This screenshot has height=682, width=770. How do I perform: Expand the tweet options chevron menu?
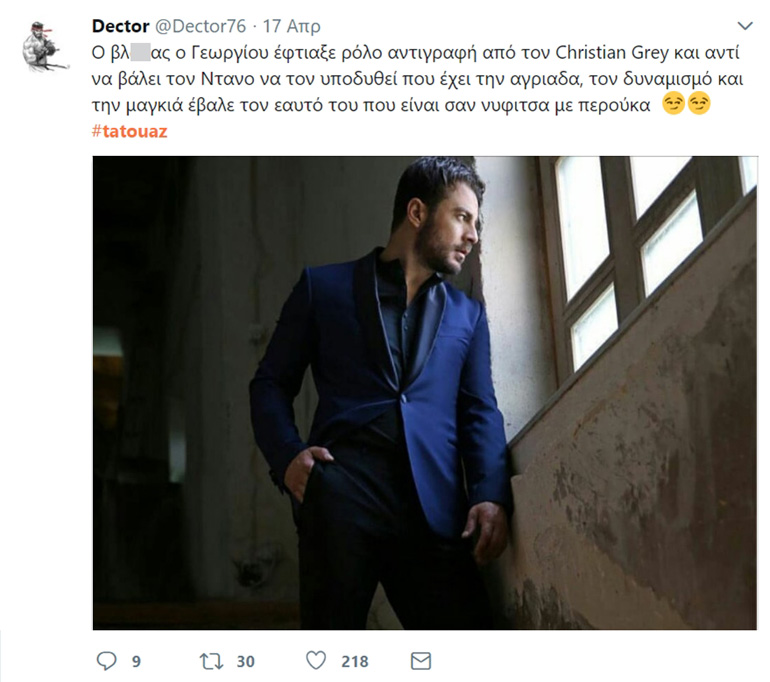[x=744, y=24]
